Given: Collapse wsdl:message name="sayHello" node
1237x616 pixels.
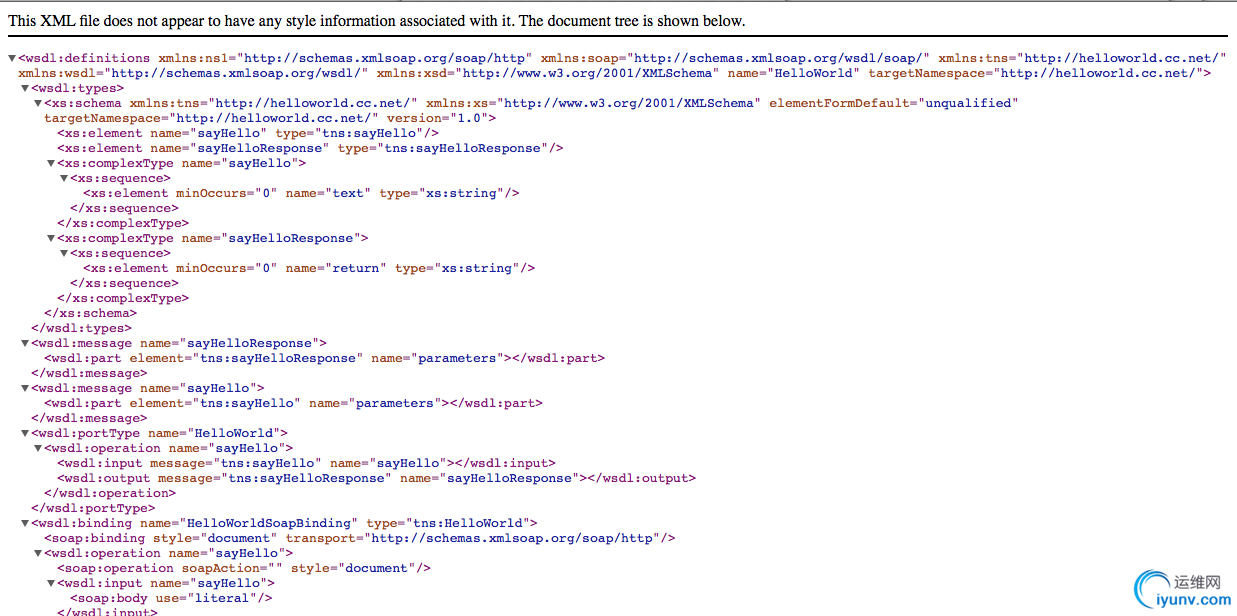Looking at the screenshot, I should coord(25,388).
